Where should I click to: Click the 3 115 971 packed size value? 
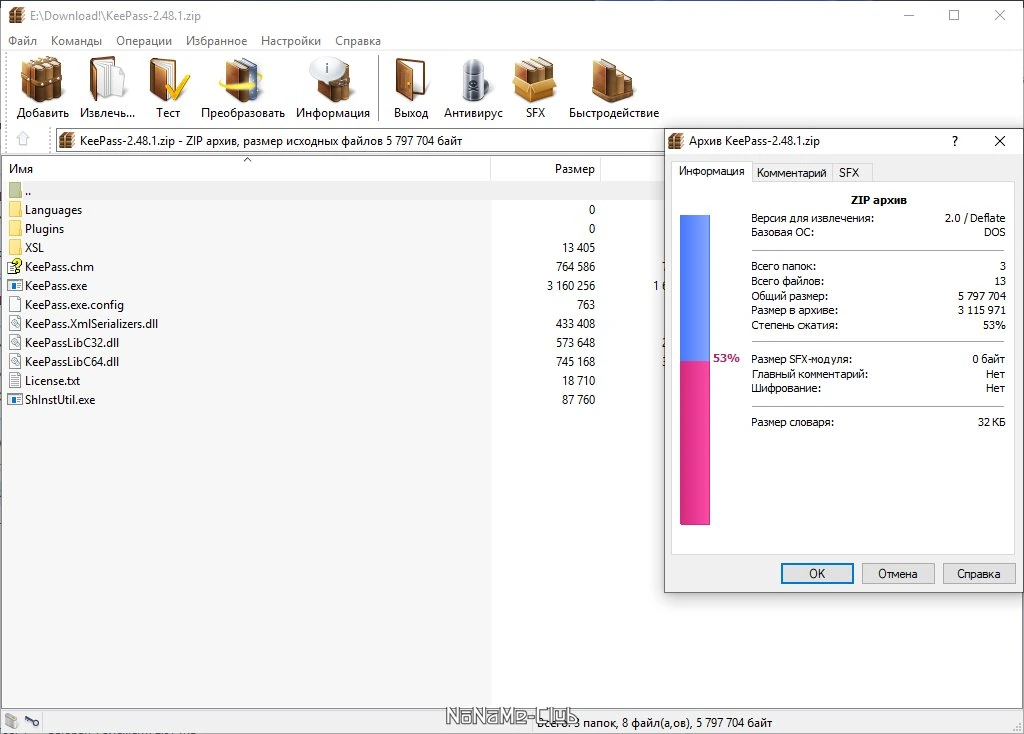(982, 310)
